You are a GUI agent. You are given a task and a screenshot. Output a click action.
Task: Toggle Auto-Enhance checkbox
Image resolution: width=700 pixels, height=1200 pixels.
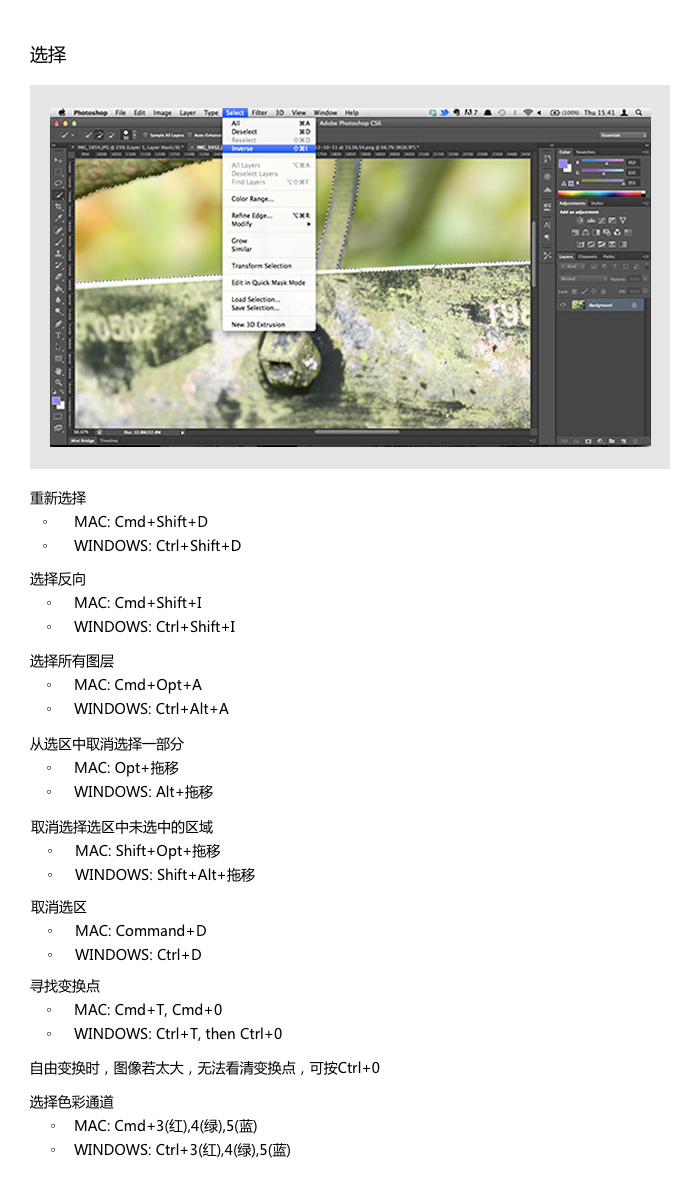click(190, 135)
